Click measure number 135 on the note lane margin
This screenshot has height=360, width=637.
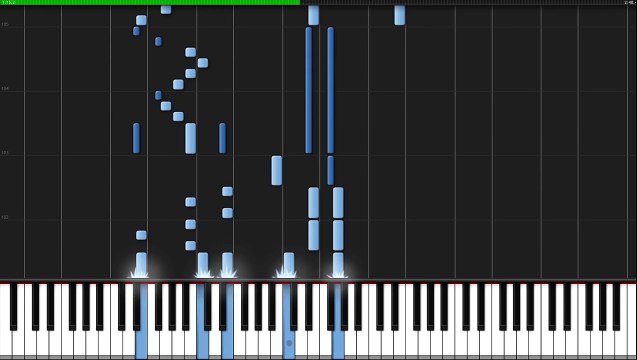(x=5, y=24)
